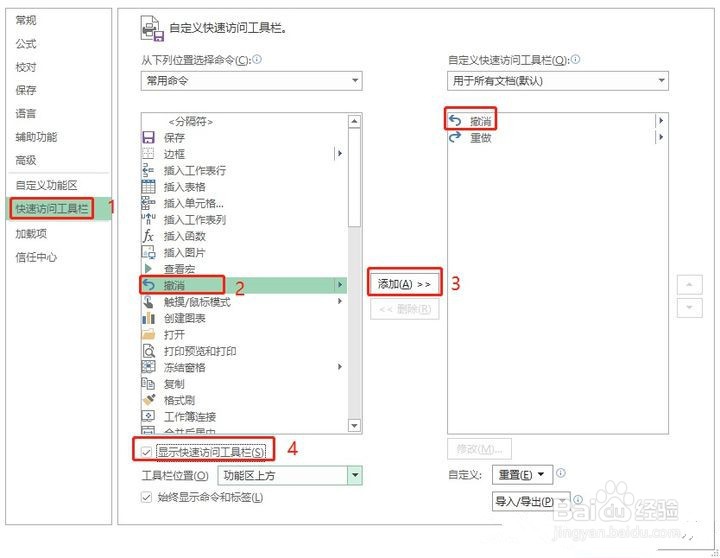Click the Borders (边框) command icon

click(x=148, y=154)
